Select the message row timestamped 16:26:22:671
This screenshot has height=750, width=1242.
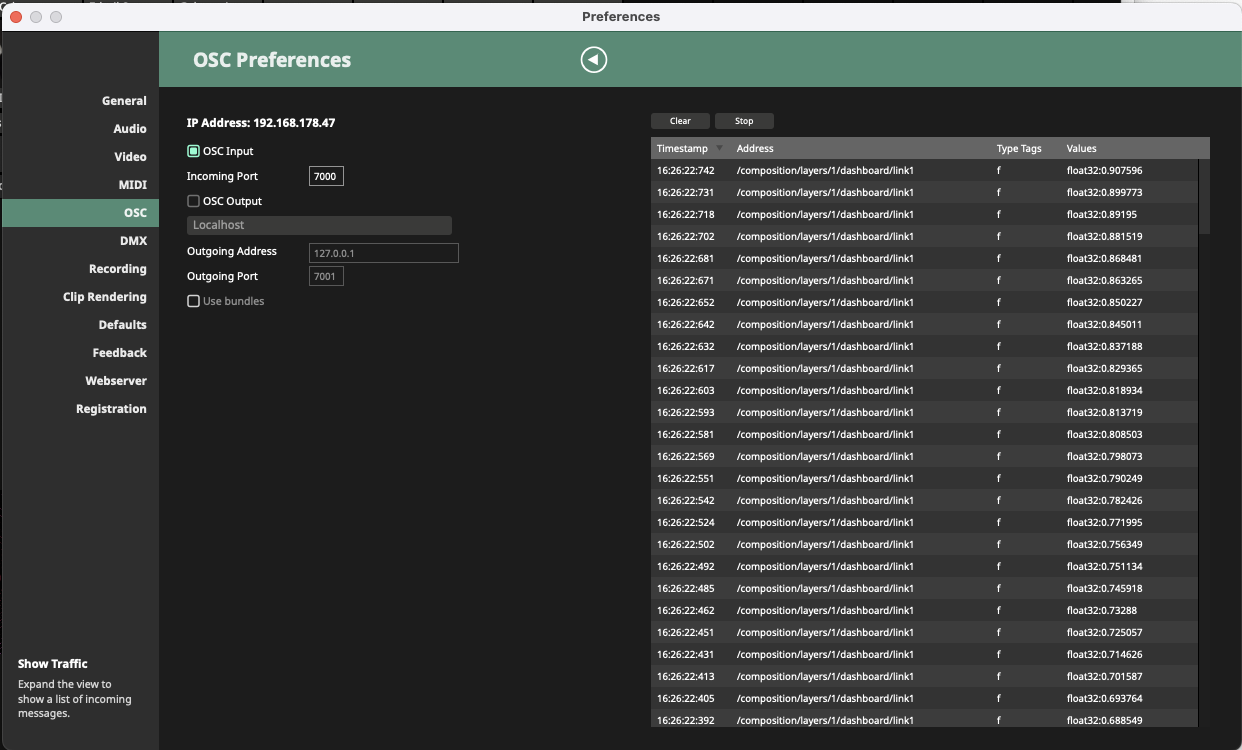[924, 280]
